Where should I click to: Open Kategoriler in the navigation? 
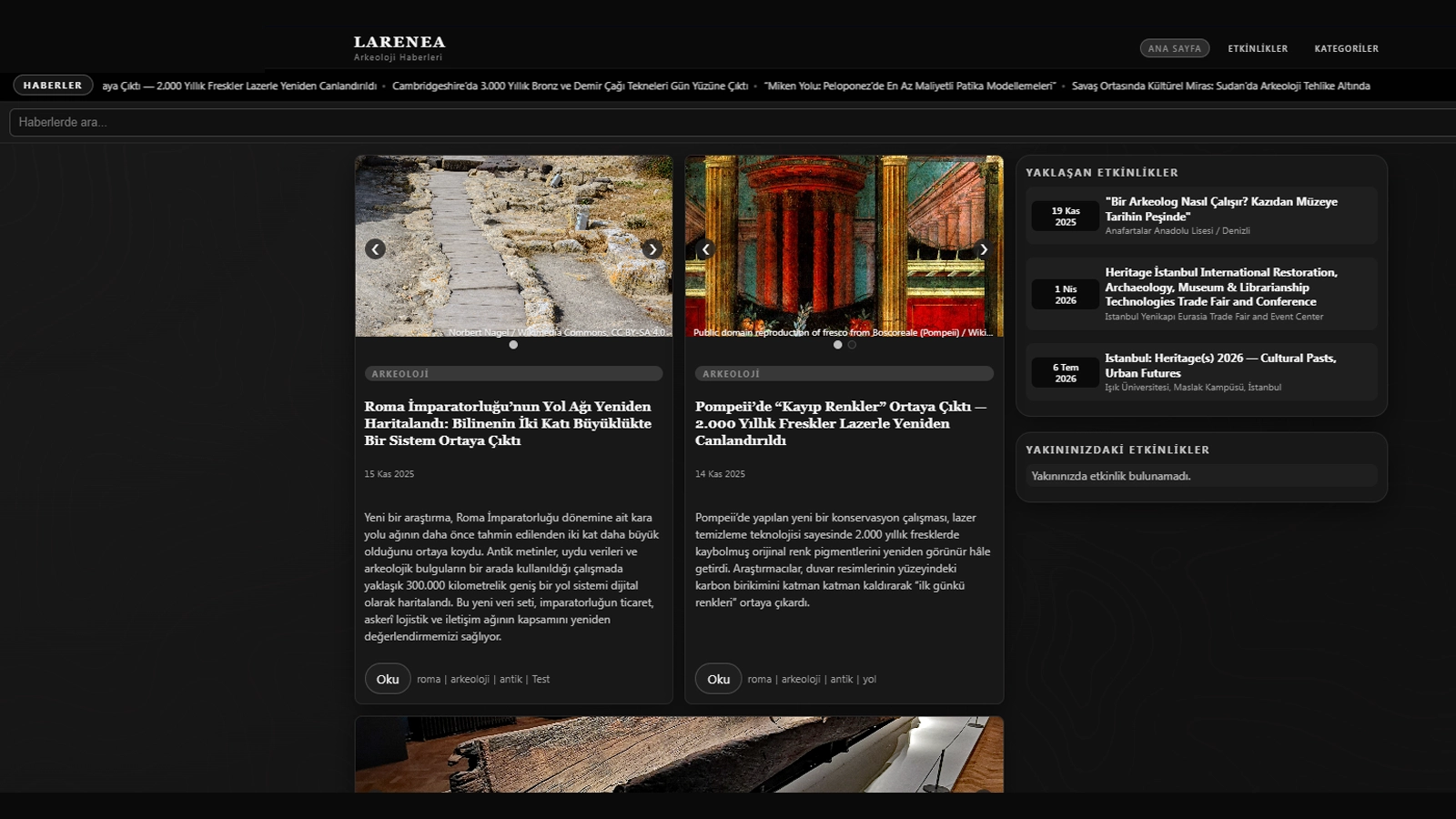1346,48
